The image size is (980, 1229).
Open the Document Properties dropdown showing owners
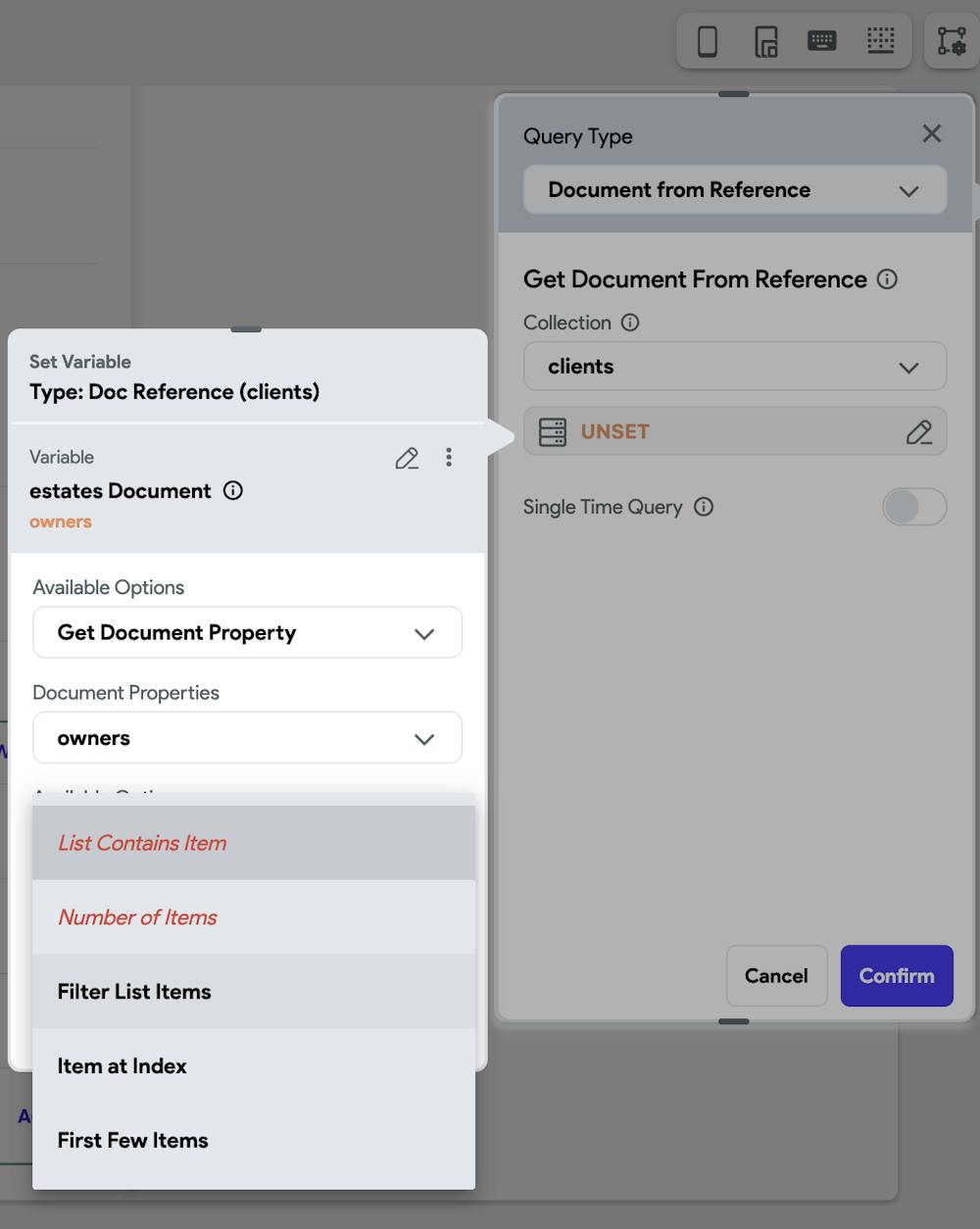point(247,738)
